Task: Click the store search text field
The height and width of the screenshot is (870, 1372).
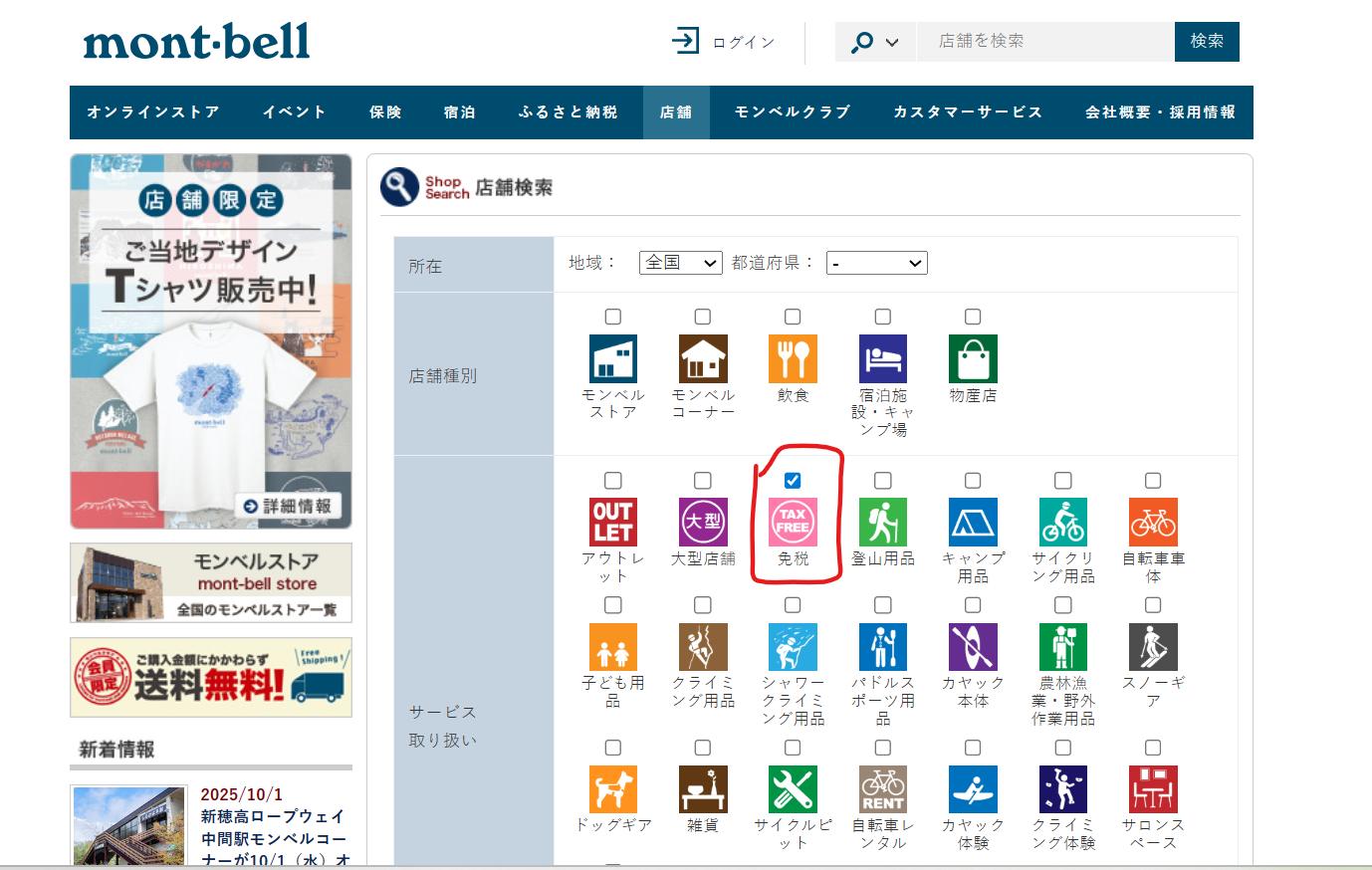Action: (x=1044, y=42)
